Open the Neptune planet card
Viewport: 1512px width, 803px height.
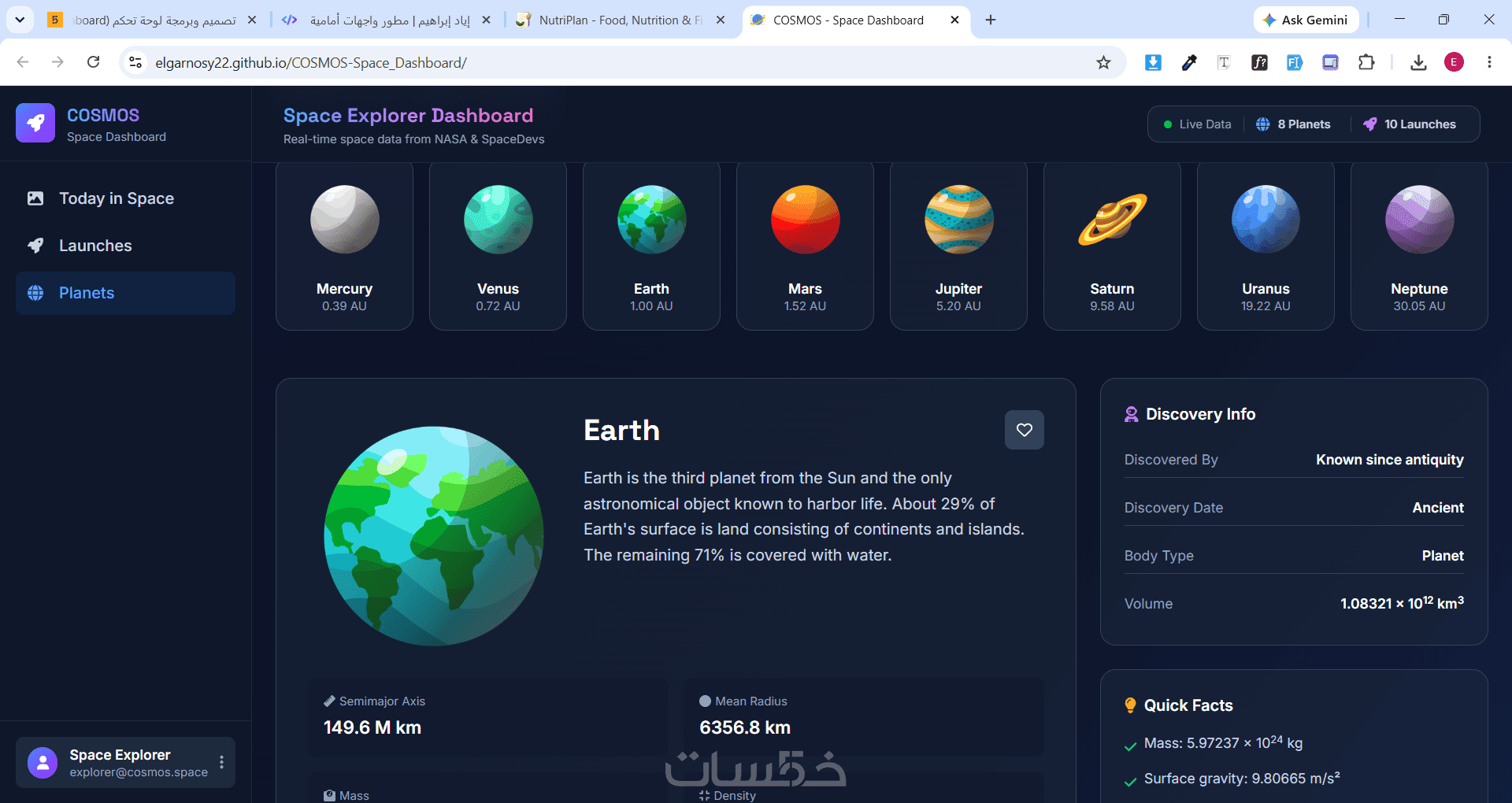1419,246
